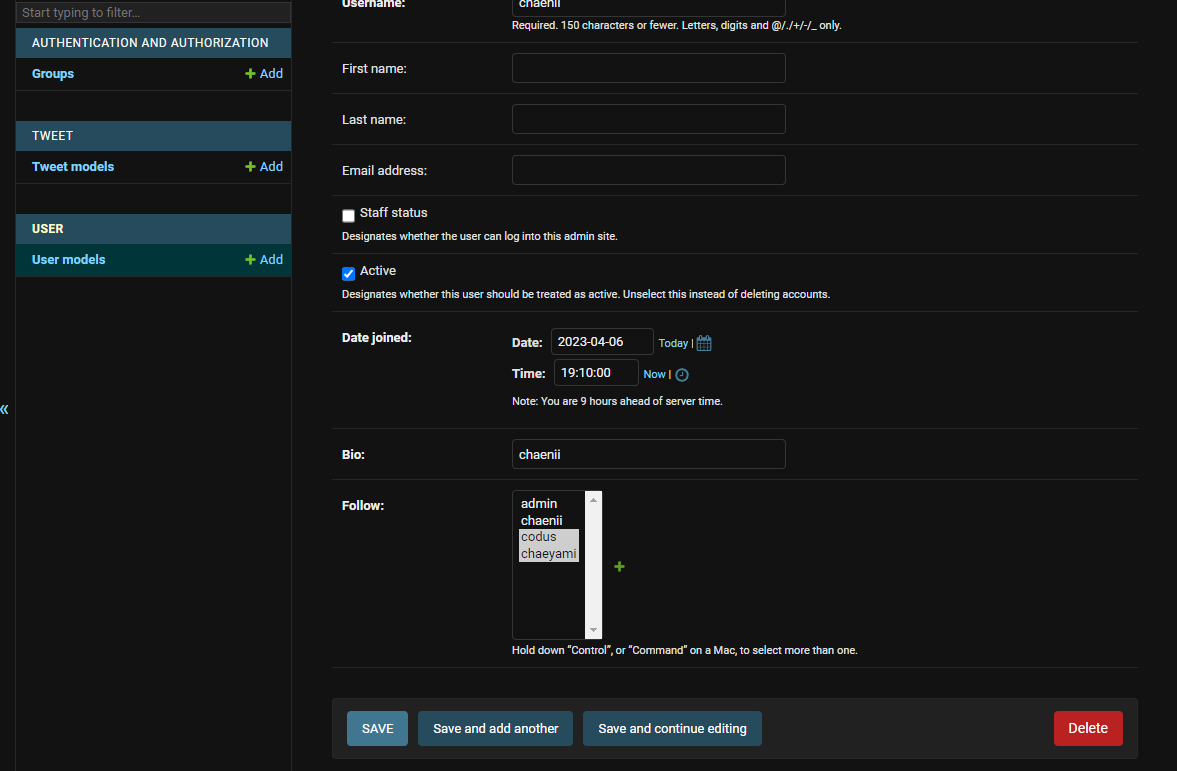
Task: Click the Bio field containing chaenii
Action: pos(649,454)
